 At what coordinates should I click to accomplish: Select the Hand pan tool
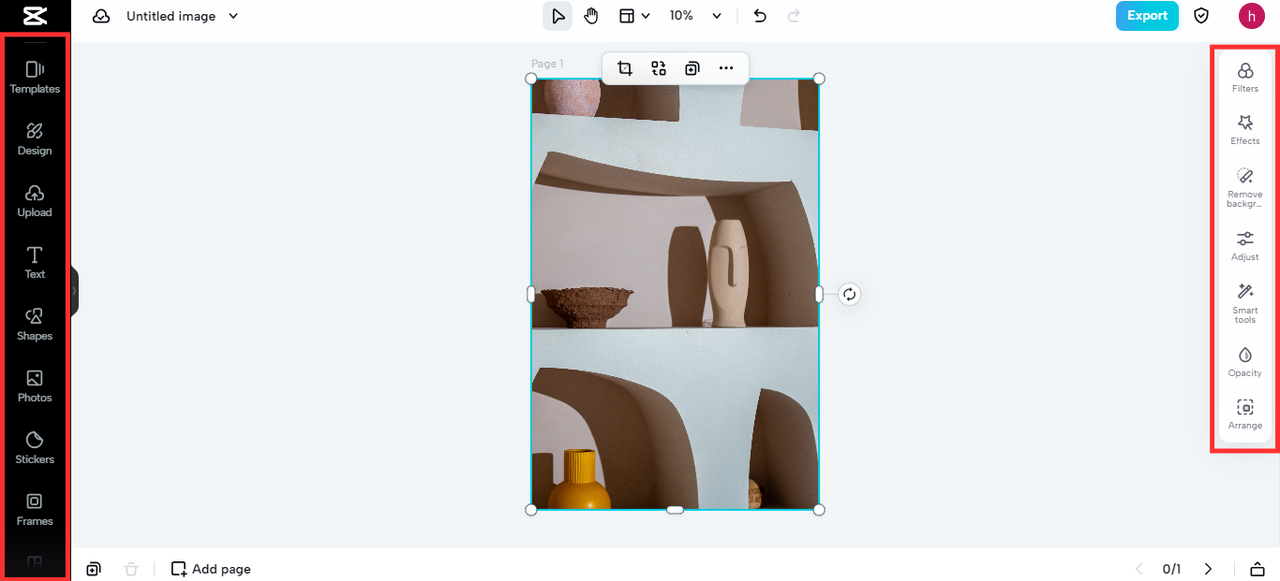(590, 16)
